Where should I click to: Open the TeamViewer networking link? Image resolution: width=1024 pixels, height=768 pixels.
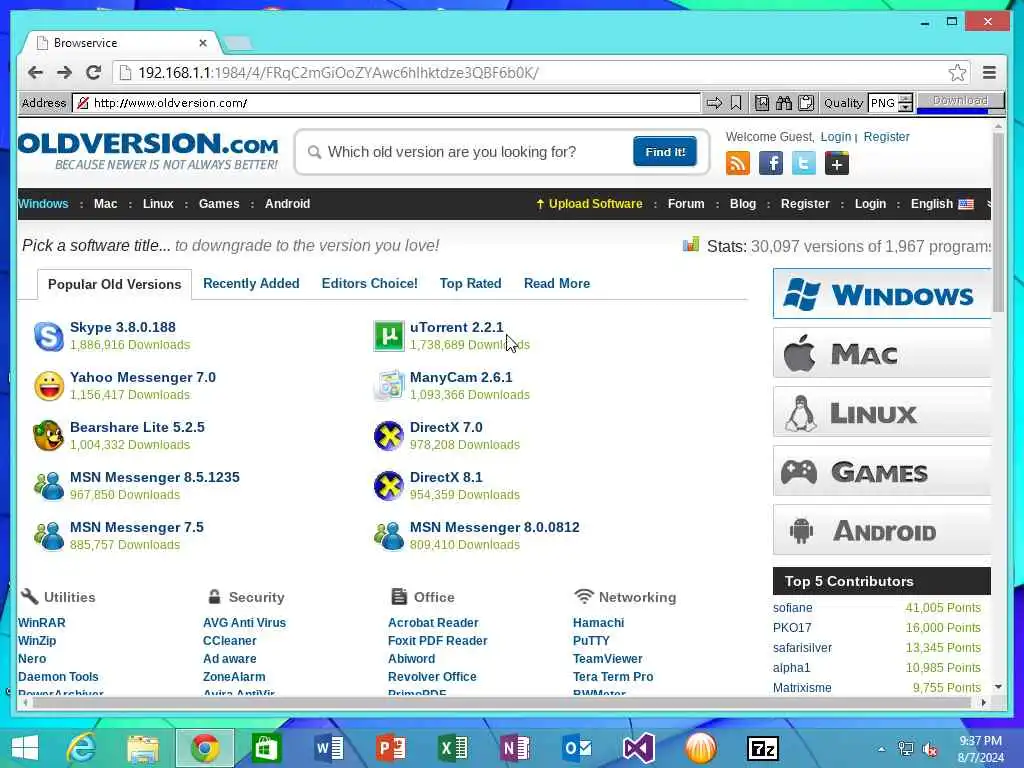click(607, 658)
